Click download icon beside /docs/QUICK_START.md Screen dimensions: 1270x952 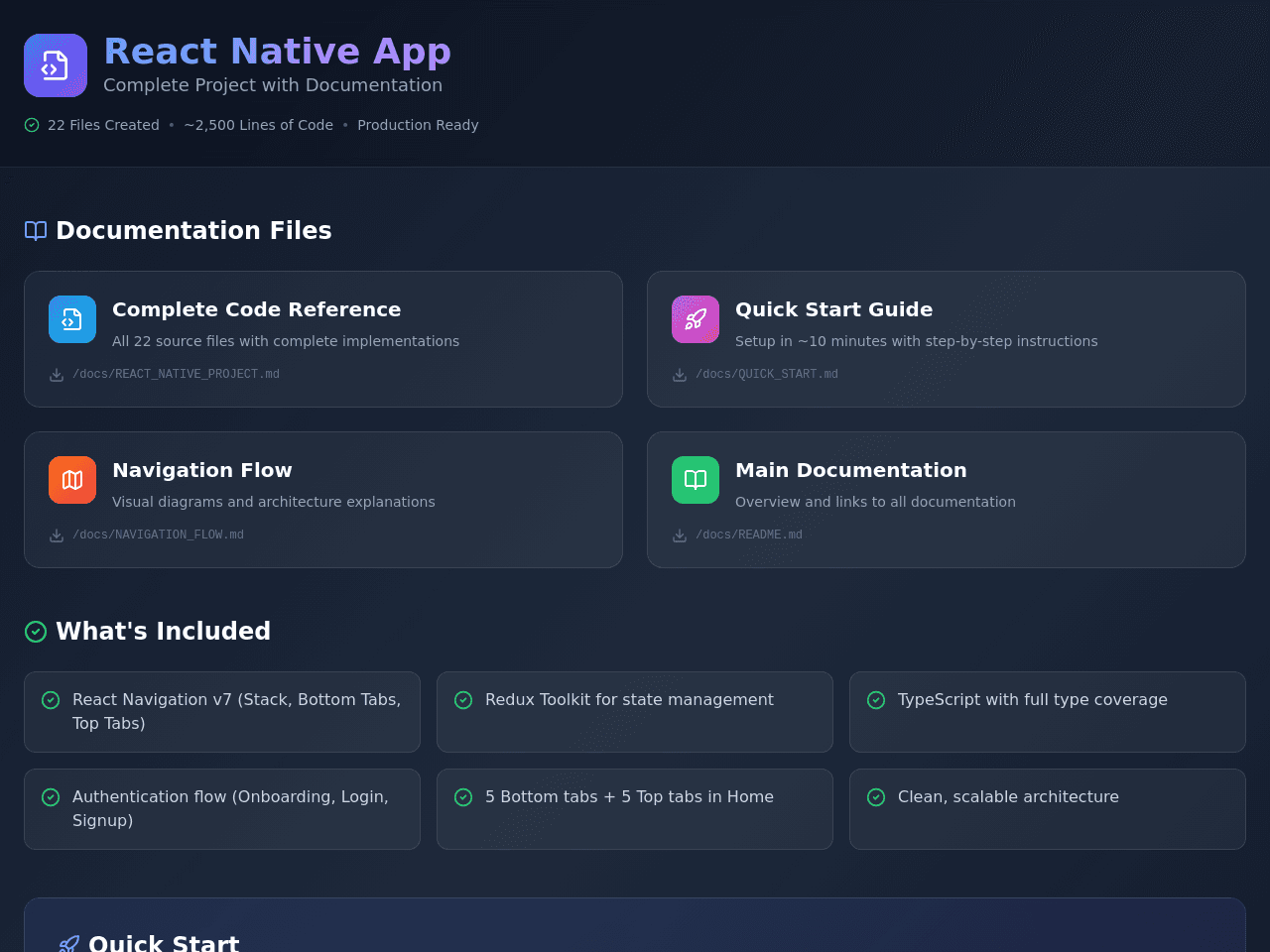click(680, 375)
